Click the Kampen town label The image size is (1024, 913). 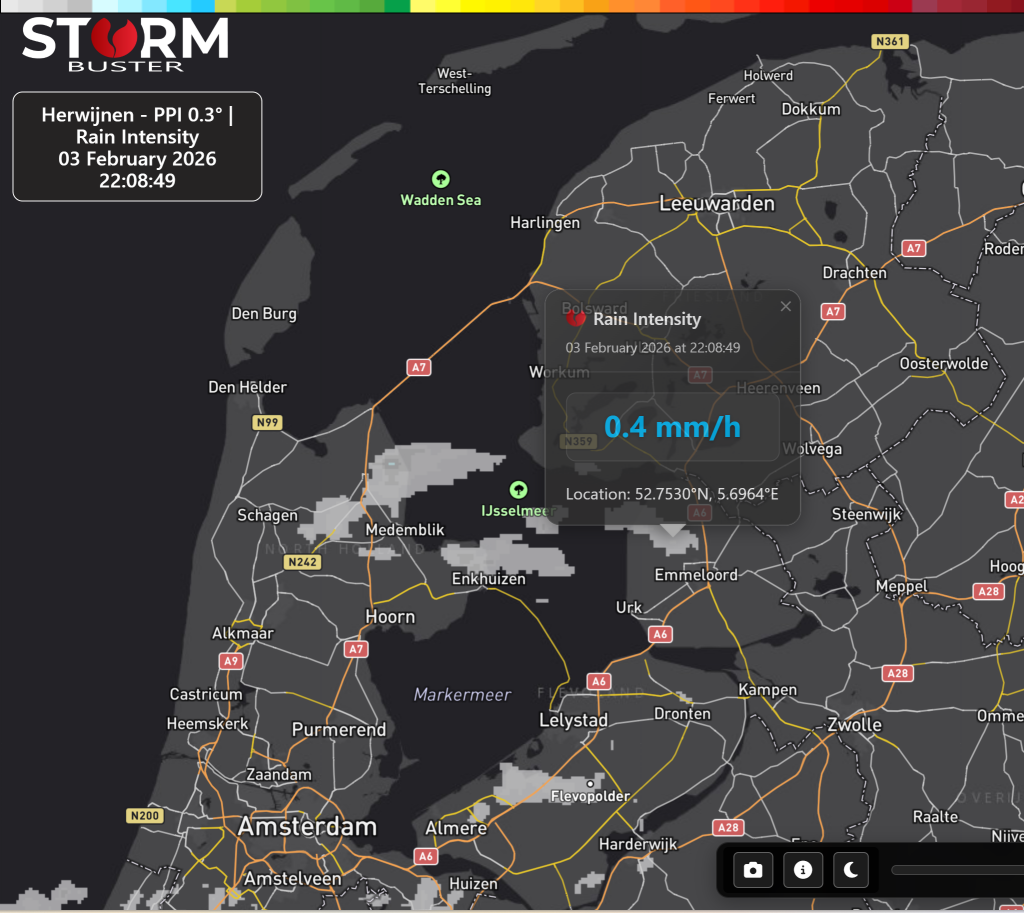point(767,690)
